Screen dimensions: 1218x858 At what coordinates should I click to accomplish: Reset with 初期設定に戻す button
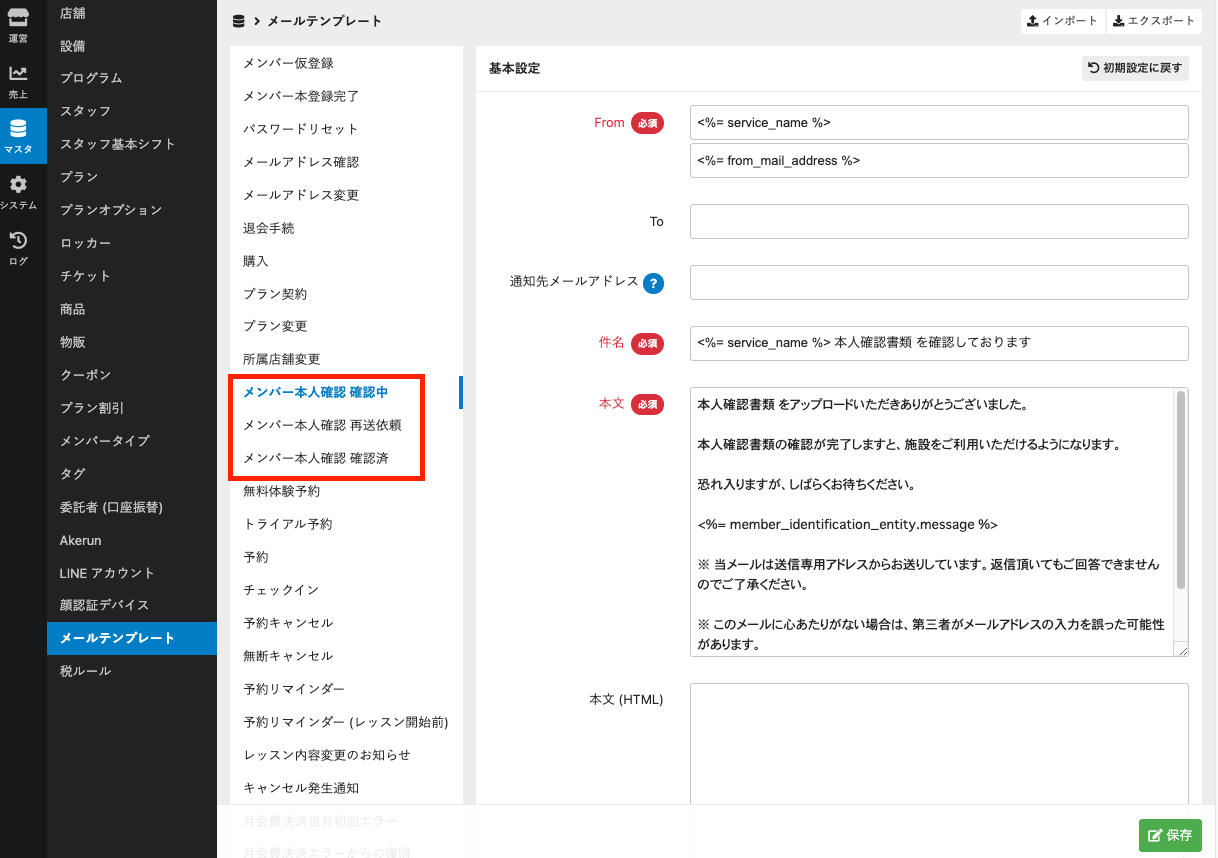pos(1135,69)
